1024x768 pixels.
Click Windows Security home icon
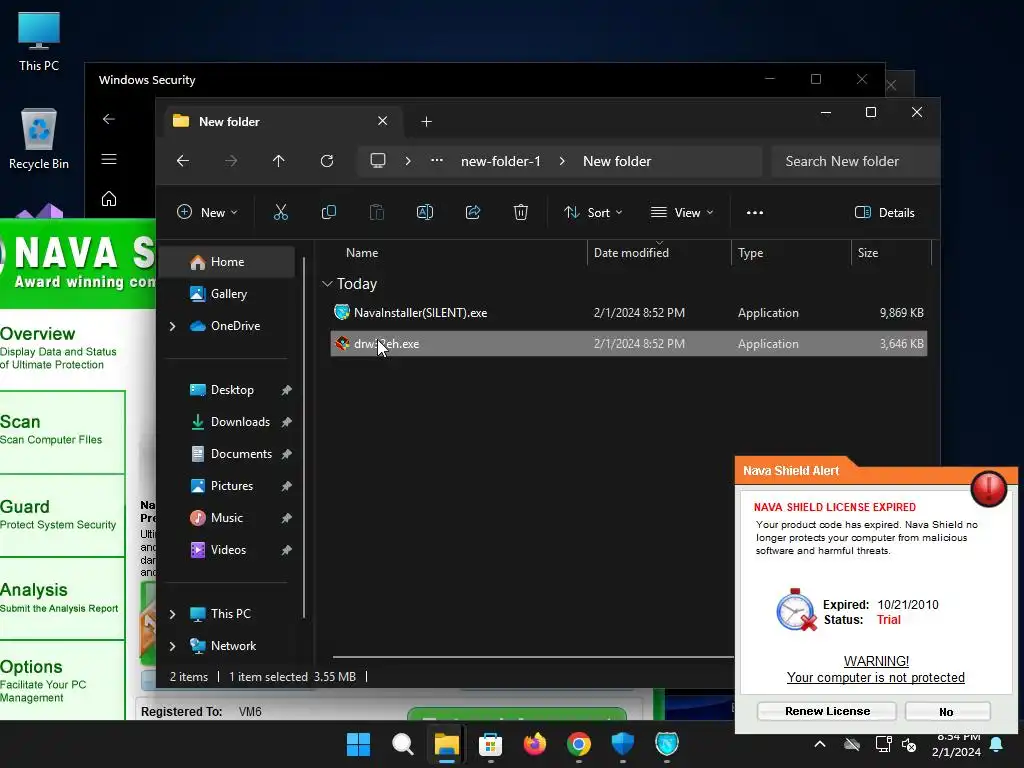[x=109, y=199]
